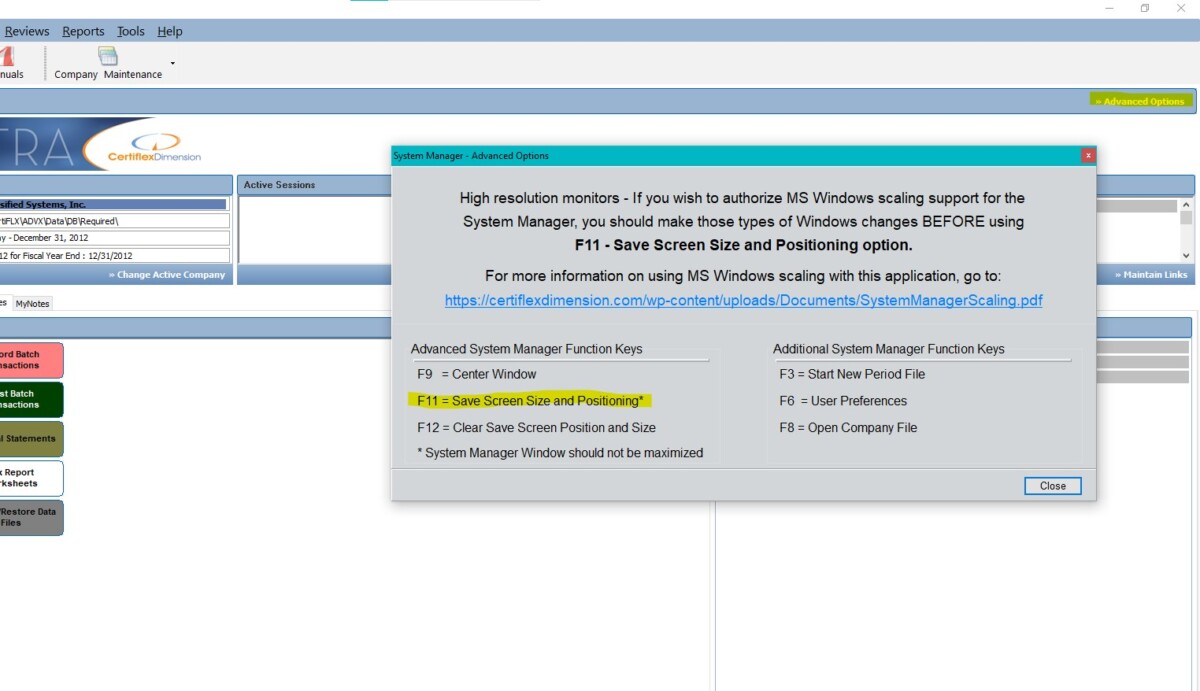The image size is (1200, 691).
Task: Close the Advanced Options dialog with Close
Action: pyautogui.click(x=1052, y=485)
